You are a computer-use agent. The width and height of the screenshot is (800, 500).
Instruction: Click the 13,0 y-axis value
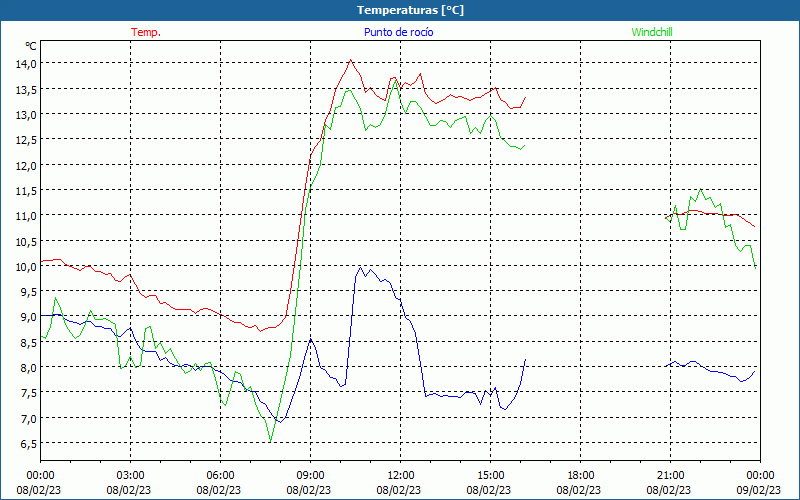26,114
